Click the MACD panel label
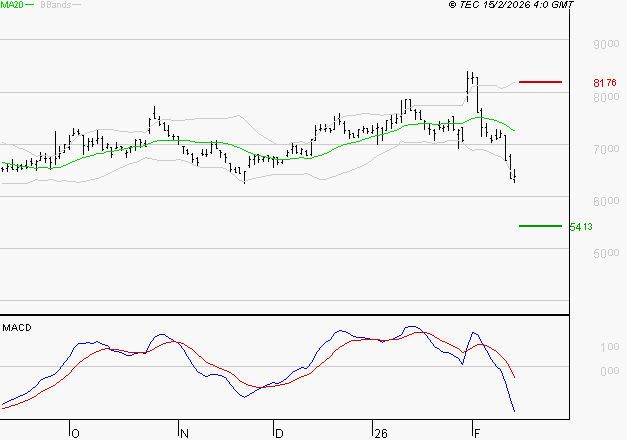This screenshot has width=627, height=440. click(17, 328)
